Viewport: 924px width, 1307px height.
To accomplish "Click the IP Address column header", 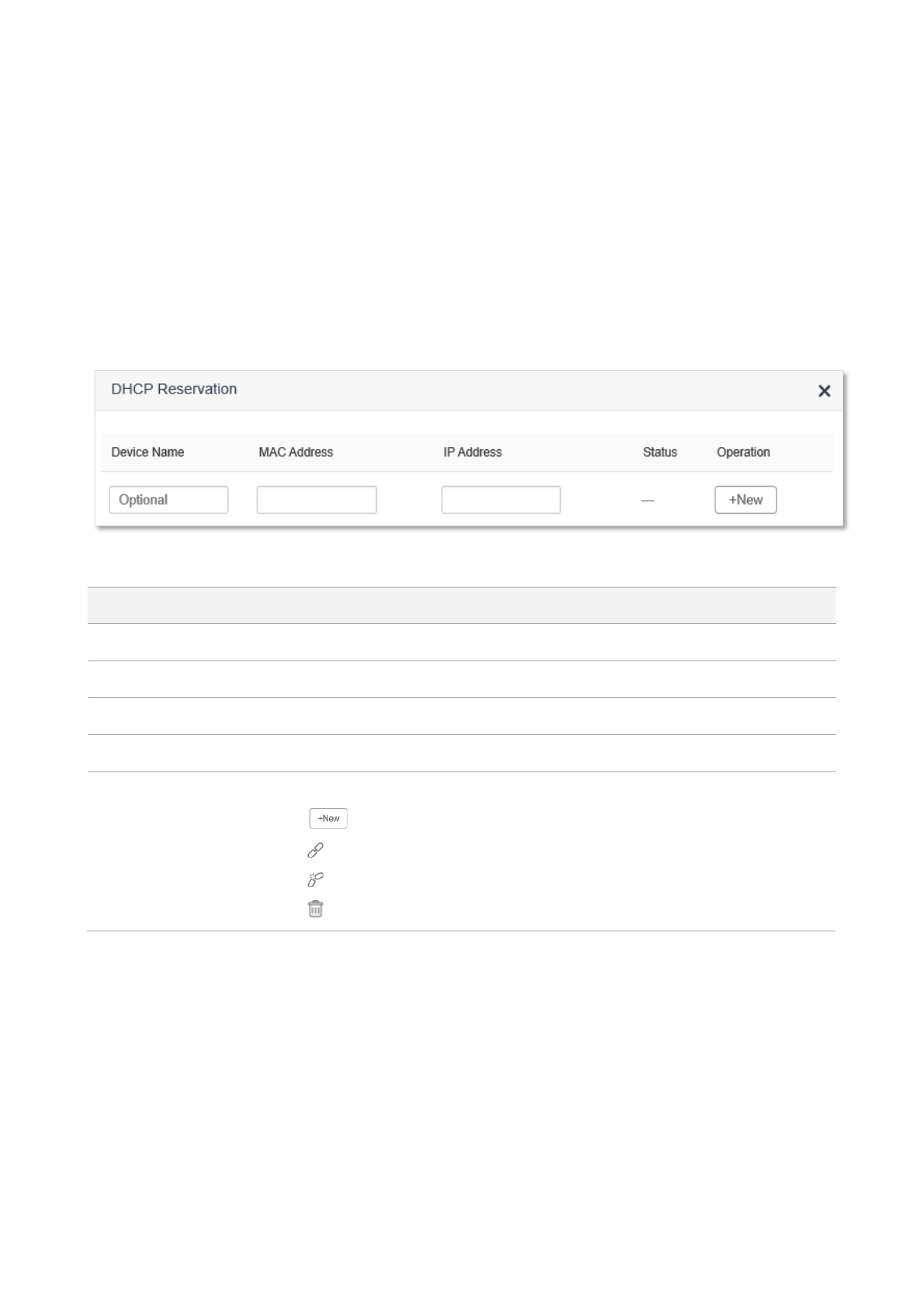I will (x=472, y=452).
